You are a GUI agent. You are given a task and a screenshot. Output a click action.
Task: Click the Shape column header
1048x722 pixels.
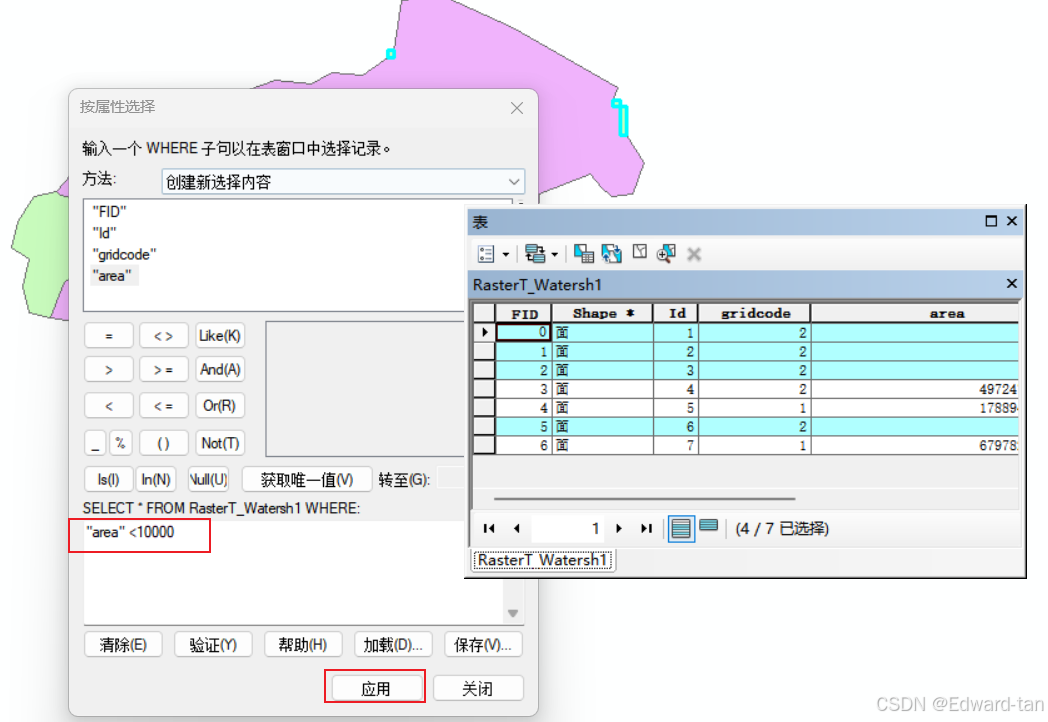(603, 314)
